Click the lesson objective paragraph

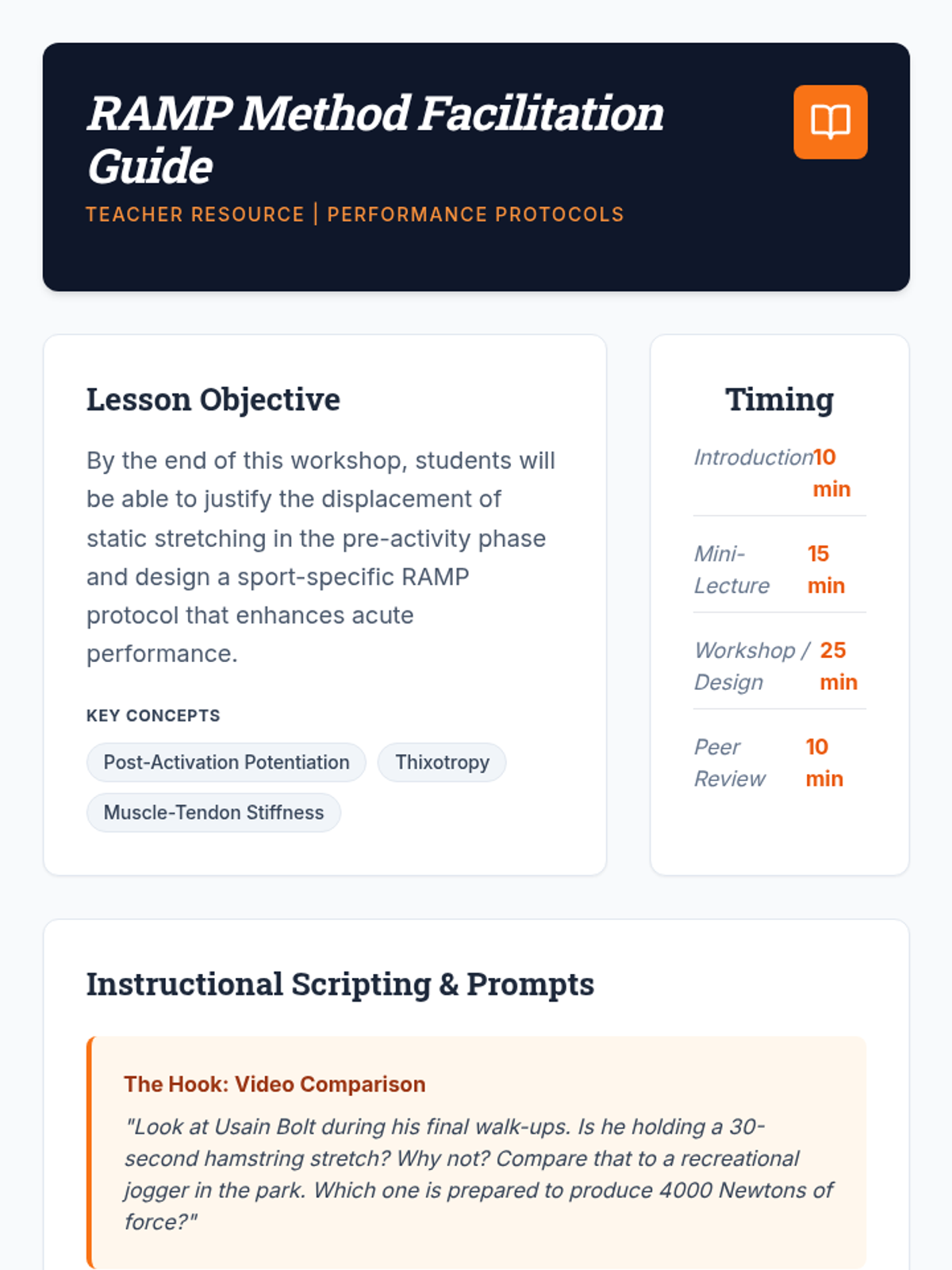(x=321, y=556)
